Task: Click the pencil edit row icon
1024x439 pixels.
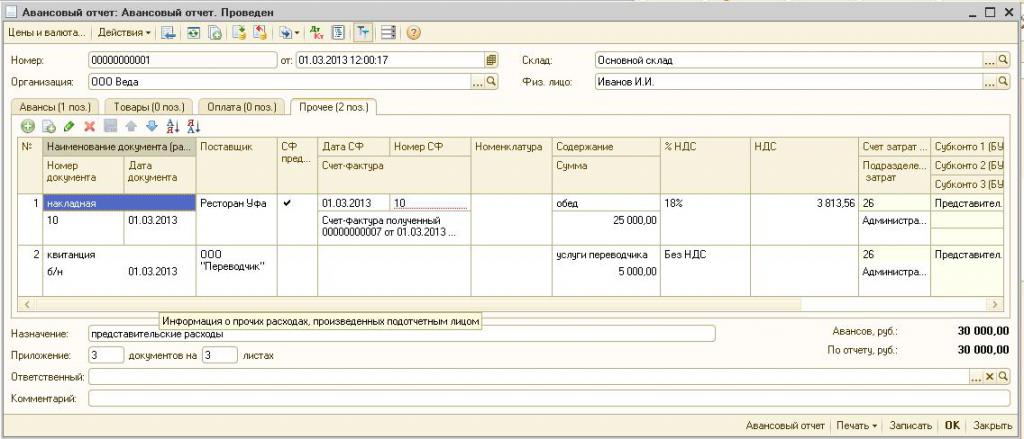Action: tap(69, 126)
